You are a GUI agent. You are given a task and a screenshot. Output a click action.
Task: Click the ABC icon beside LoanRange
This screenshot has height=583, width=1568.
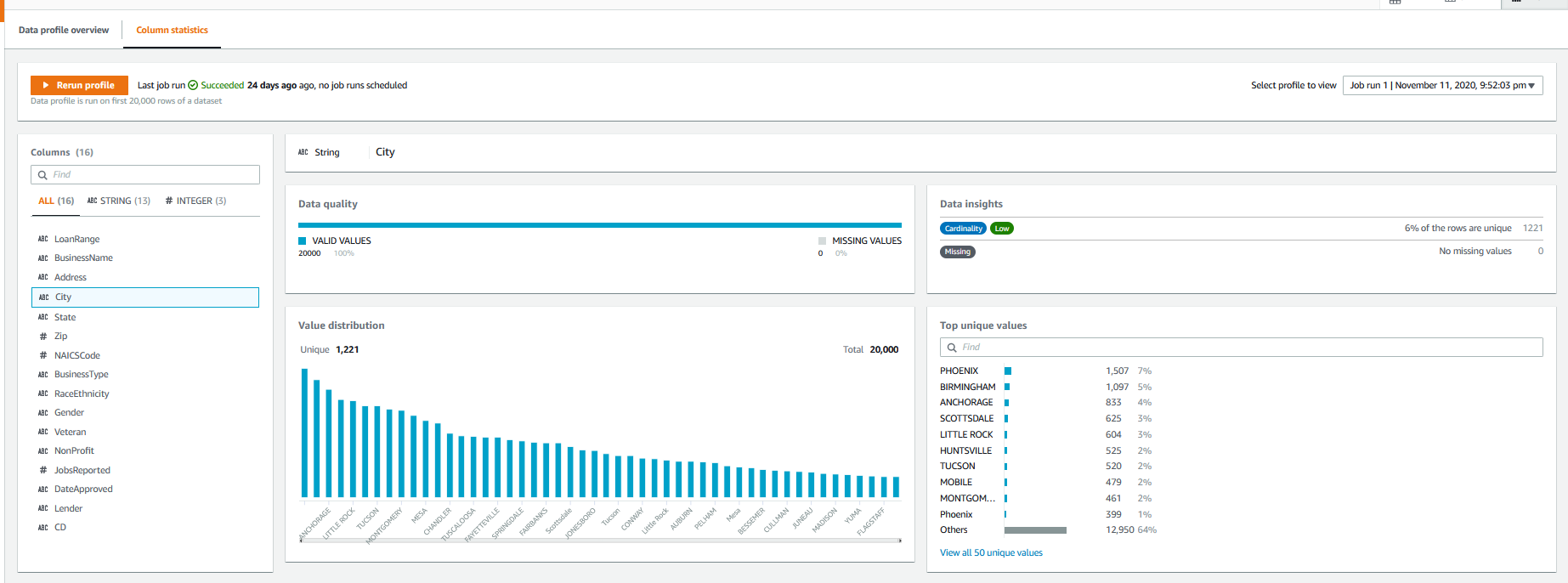point(43,240)
